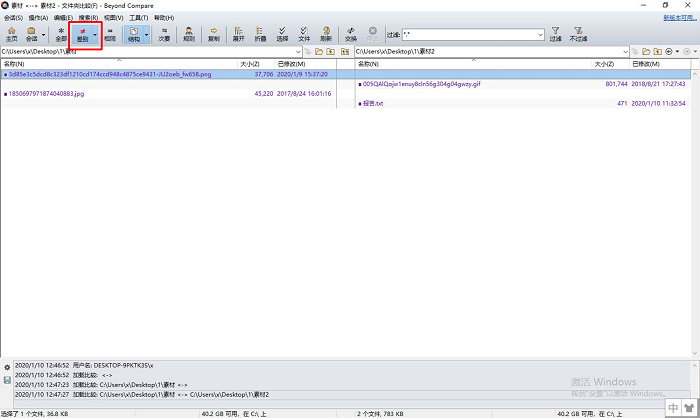Click the log panel save icon
Viewport: 700px width, 418px height.
pyautogui.click(x=7, y=380)
